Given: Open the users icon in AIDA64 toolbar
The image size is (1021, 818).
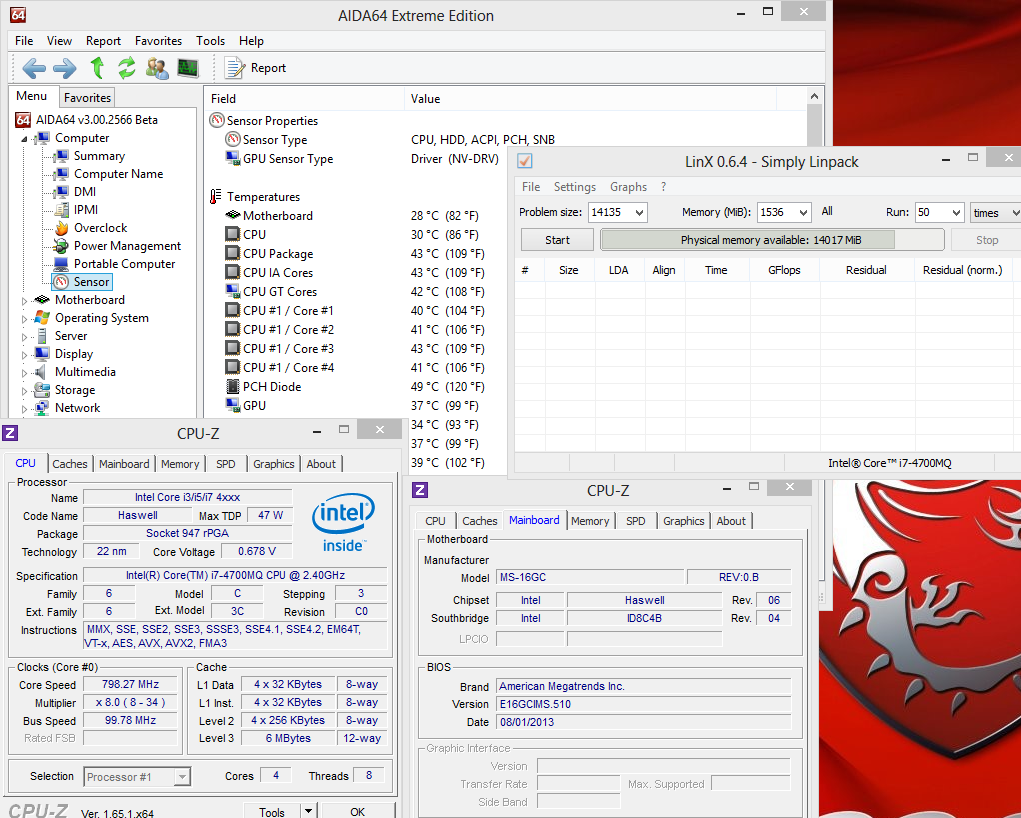Looking at the screenshot, I should pyautogui.click(x=157, y=68).
